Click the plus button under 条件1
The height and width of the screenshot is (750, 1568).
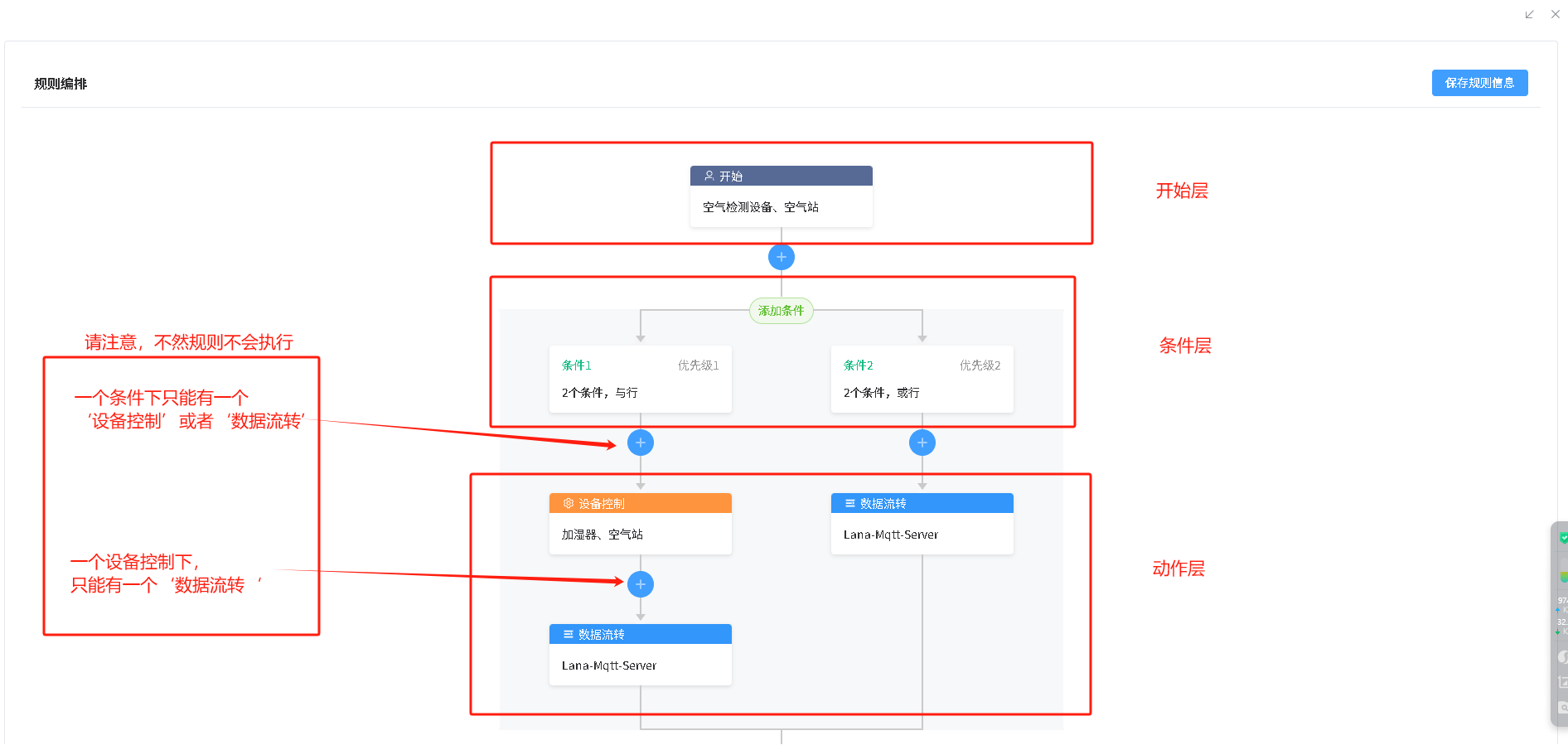[x=640, y=443]
